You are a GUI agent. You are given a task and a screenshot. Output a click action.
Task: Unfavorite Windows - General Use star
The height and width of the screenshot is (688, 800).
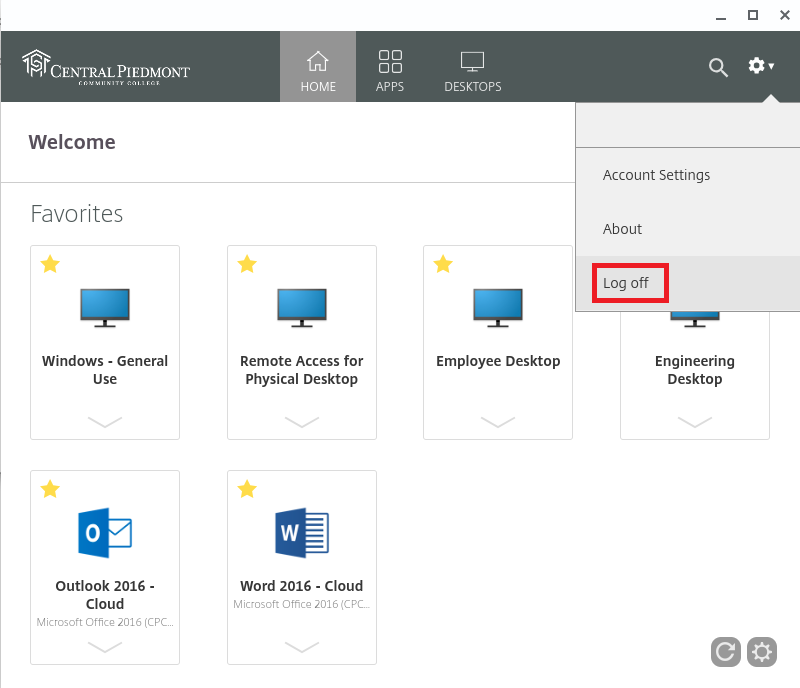50,264
